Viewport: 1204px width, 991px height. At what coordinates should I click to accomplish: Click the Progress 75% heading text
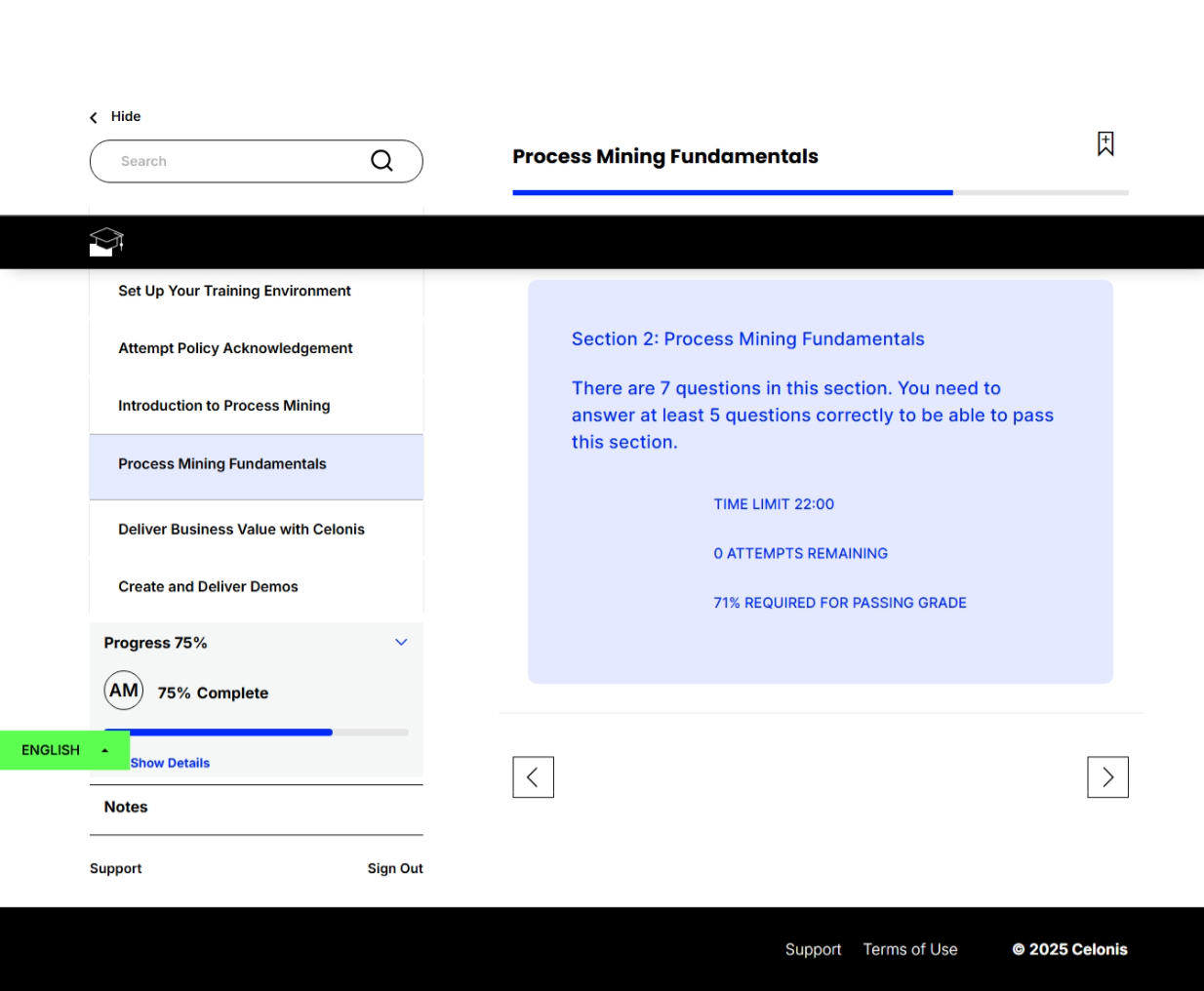point(155,643)
